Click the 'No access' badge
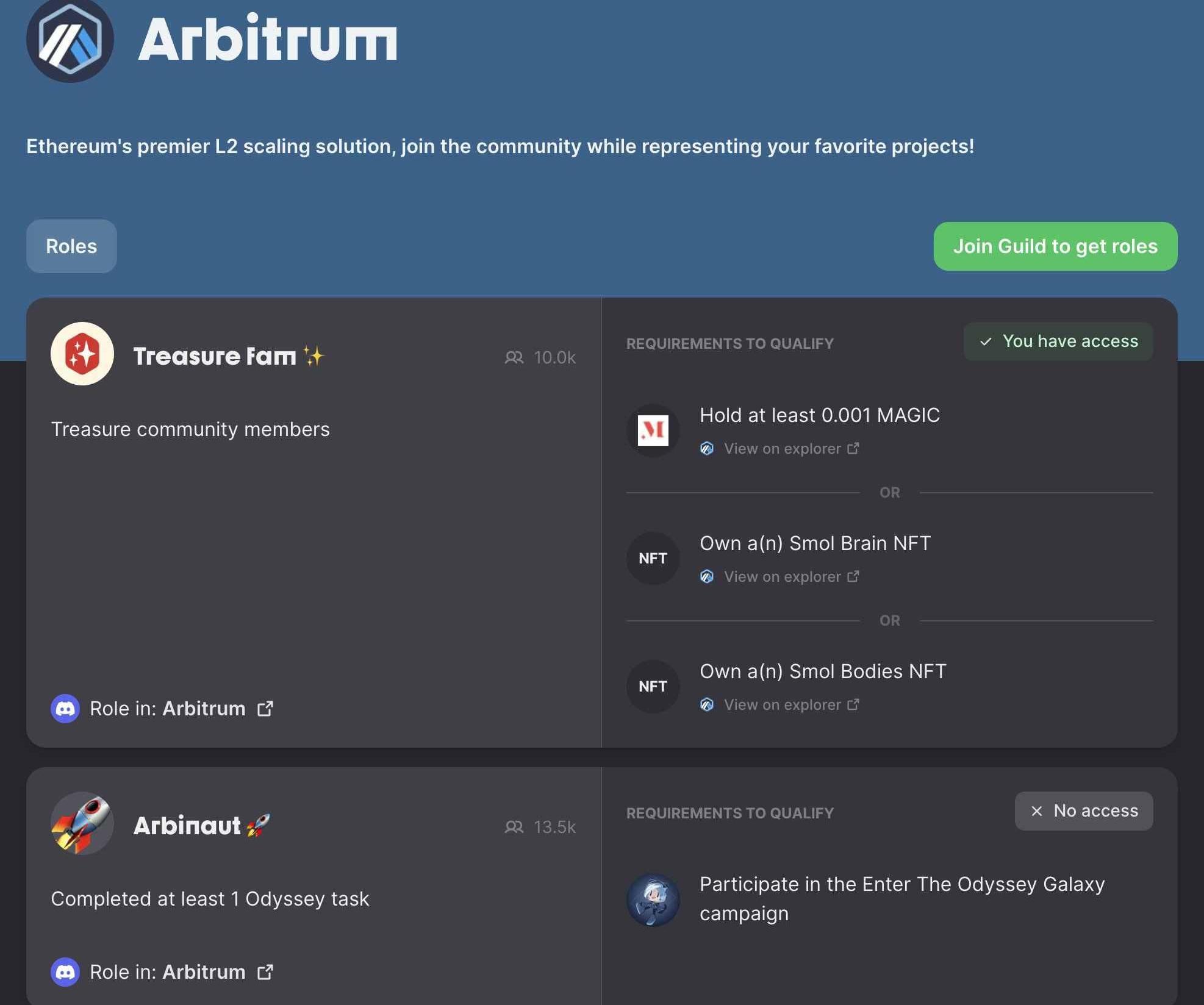This screenshot has height=1005, width=1204. pyautogui.click(x=1084, y=811)
